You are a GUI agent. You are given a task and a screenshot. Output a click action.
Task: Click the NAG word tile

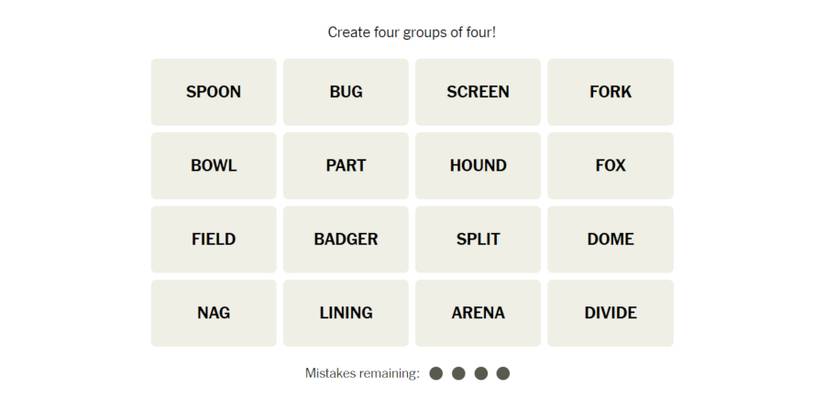point(213,313)
